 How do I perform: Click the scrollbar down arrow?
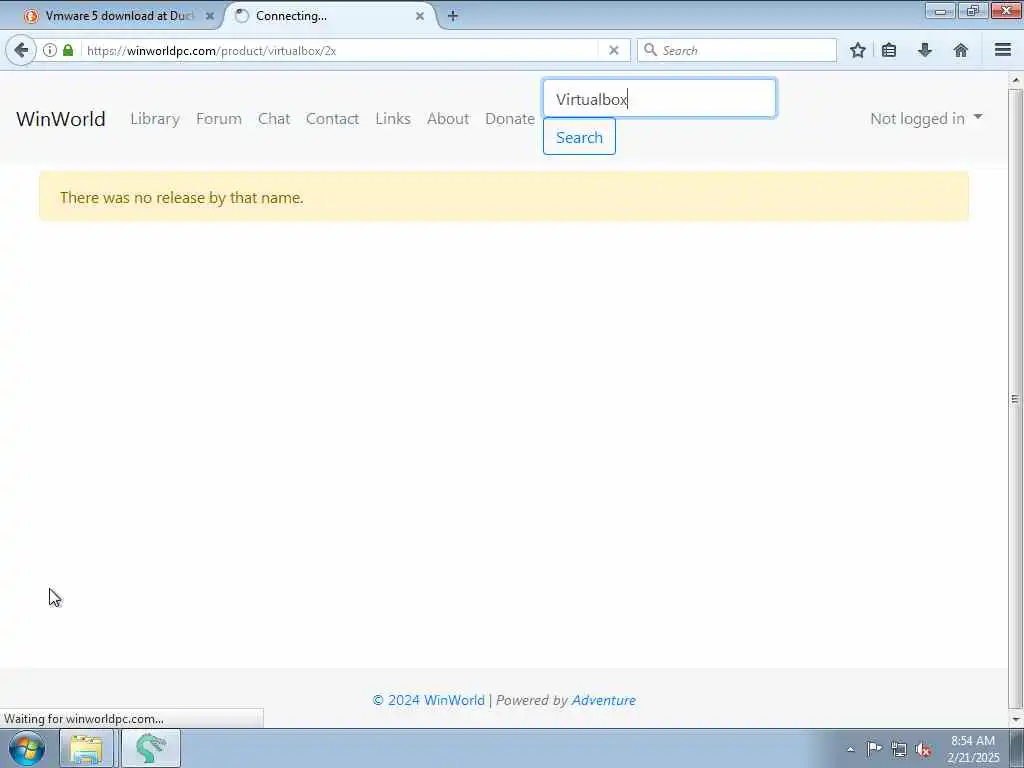1016,719
